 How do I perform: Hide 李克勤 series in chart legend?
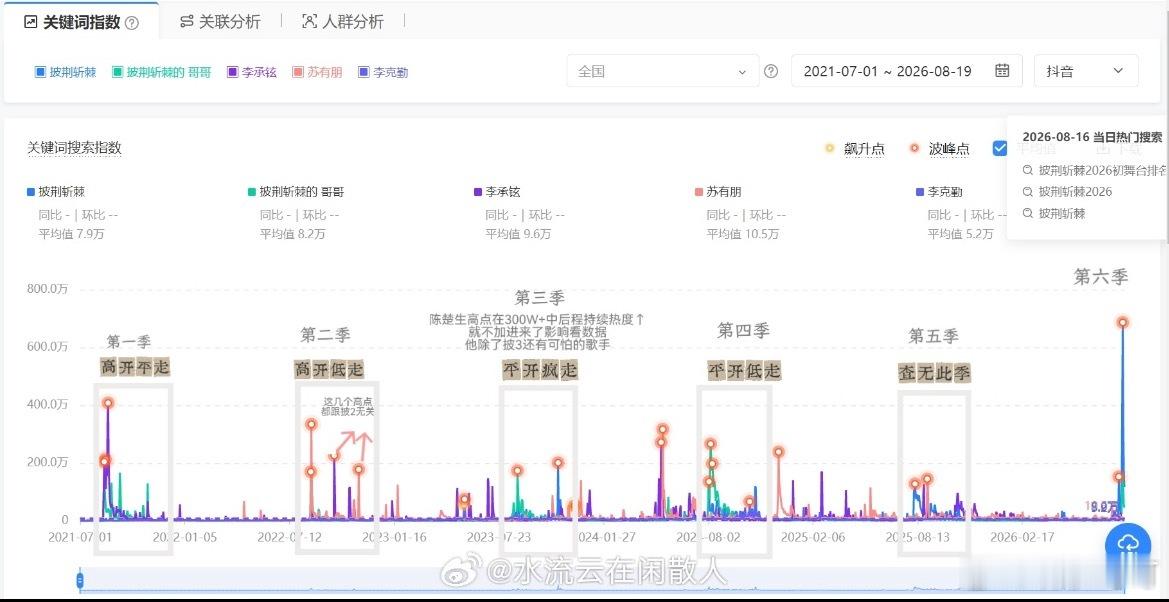coord(939,192)
